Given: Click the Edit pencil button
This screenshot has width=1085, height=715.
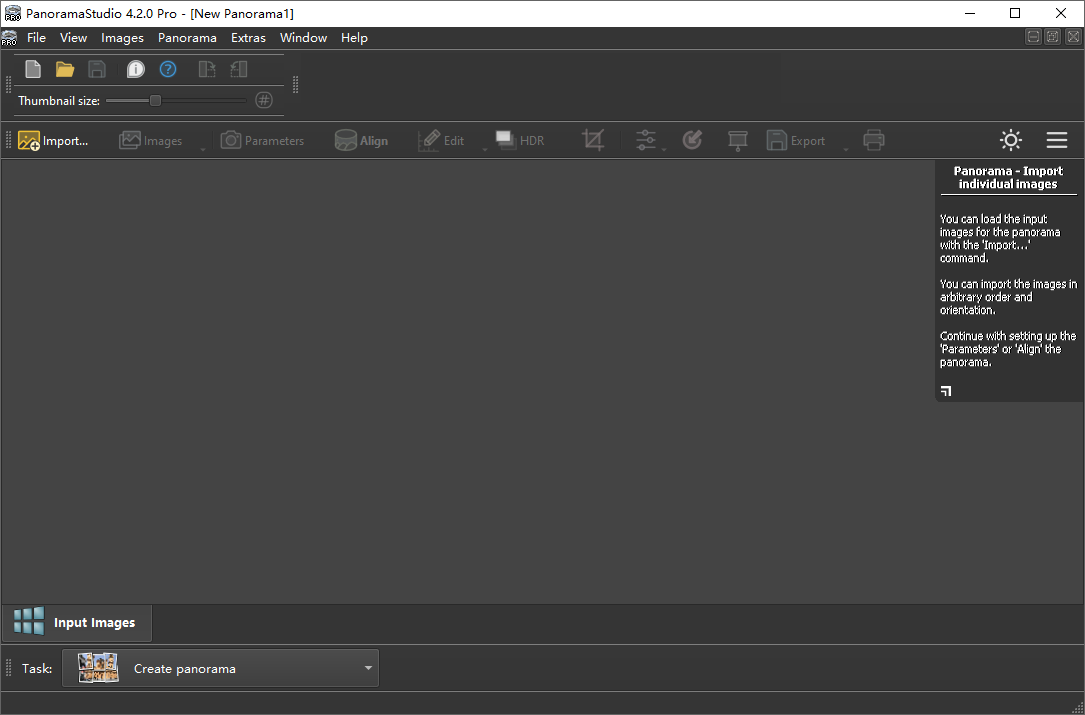Looking at the screenshot, I should point(441,141).
